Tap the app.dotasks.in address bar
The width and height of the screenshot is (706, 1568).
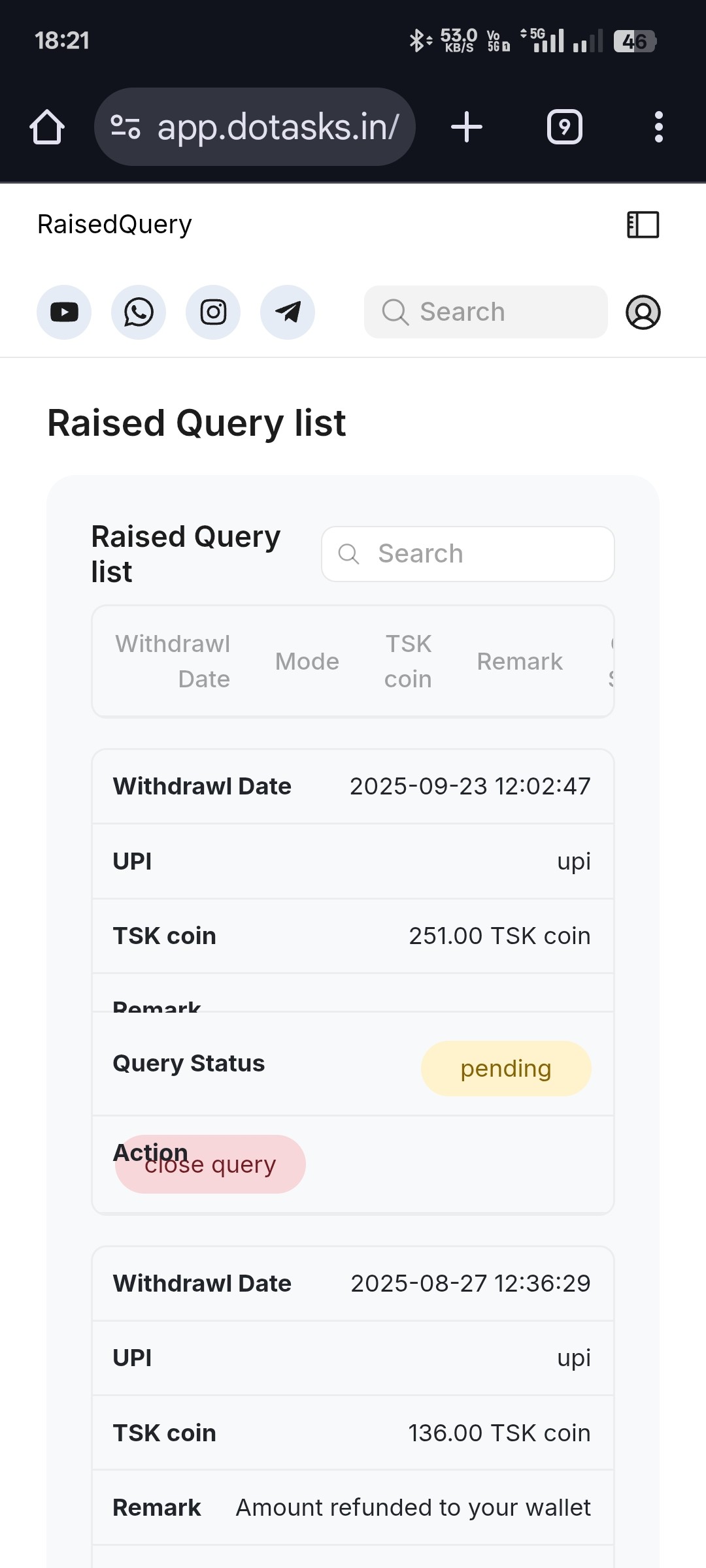click(x=278, y=127)
